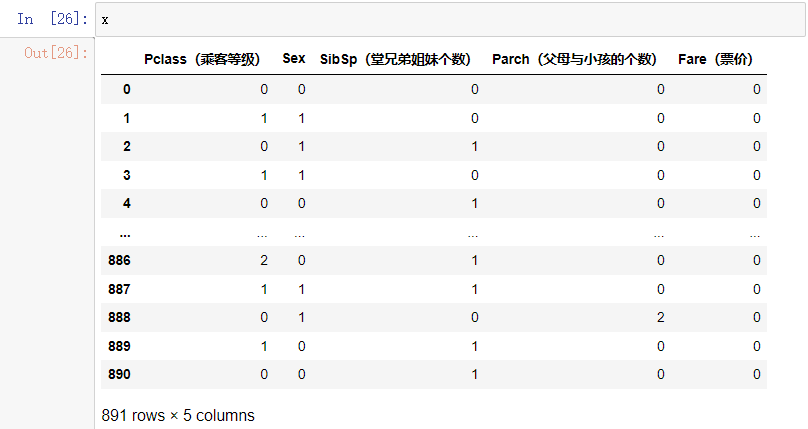
Task: Click the Fare value in row 890
Action: click(x=757, y=375)
